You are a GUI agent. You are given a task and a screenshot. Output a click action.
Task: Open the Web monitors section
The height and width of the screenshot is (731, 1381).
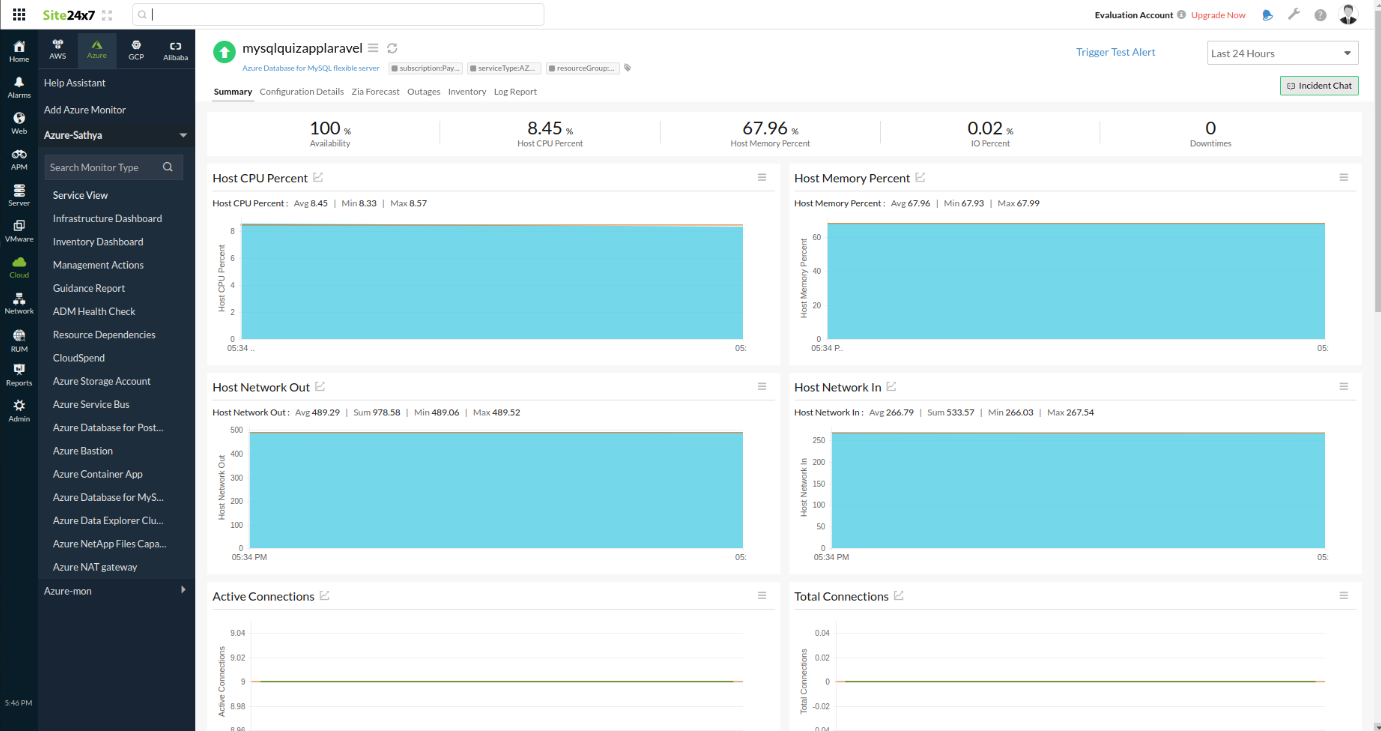(x=19, y=124)
